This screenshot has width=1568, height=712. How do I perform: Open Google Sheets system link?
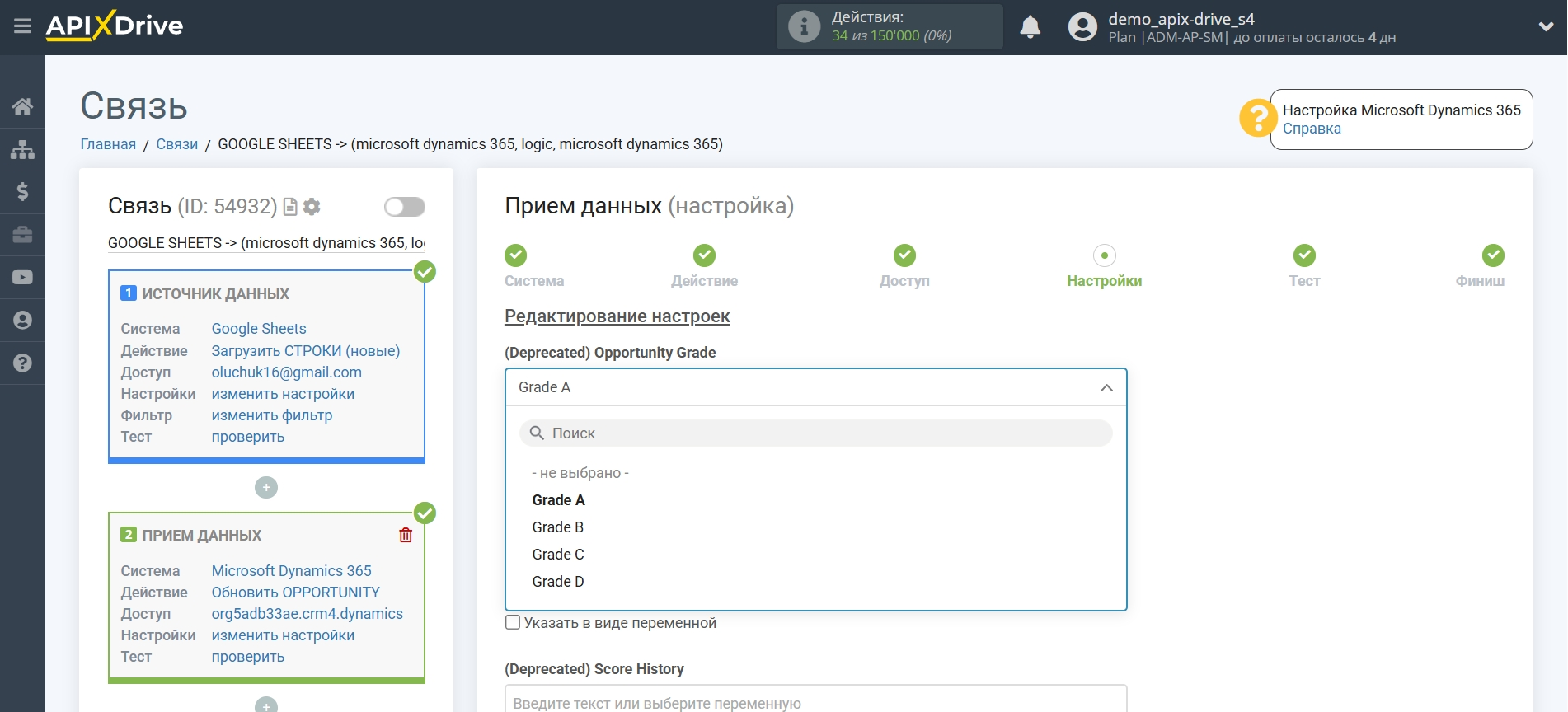(x=259, y=329)
